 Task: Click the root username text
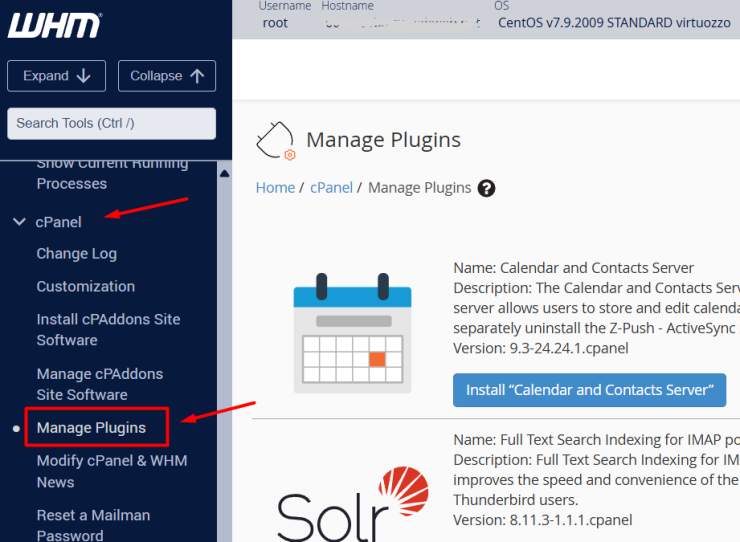pos(275,23)
